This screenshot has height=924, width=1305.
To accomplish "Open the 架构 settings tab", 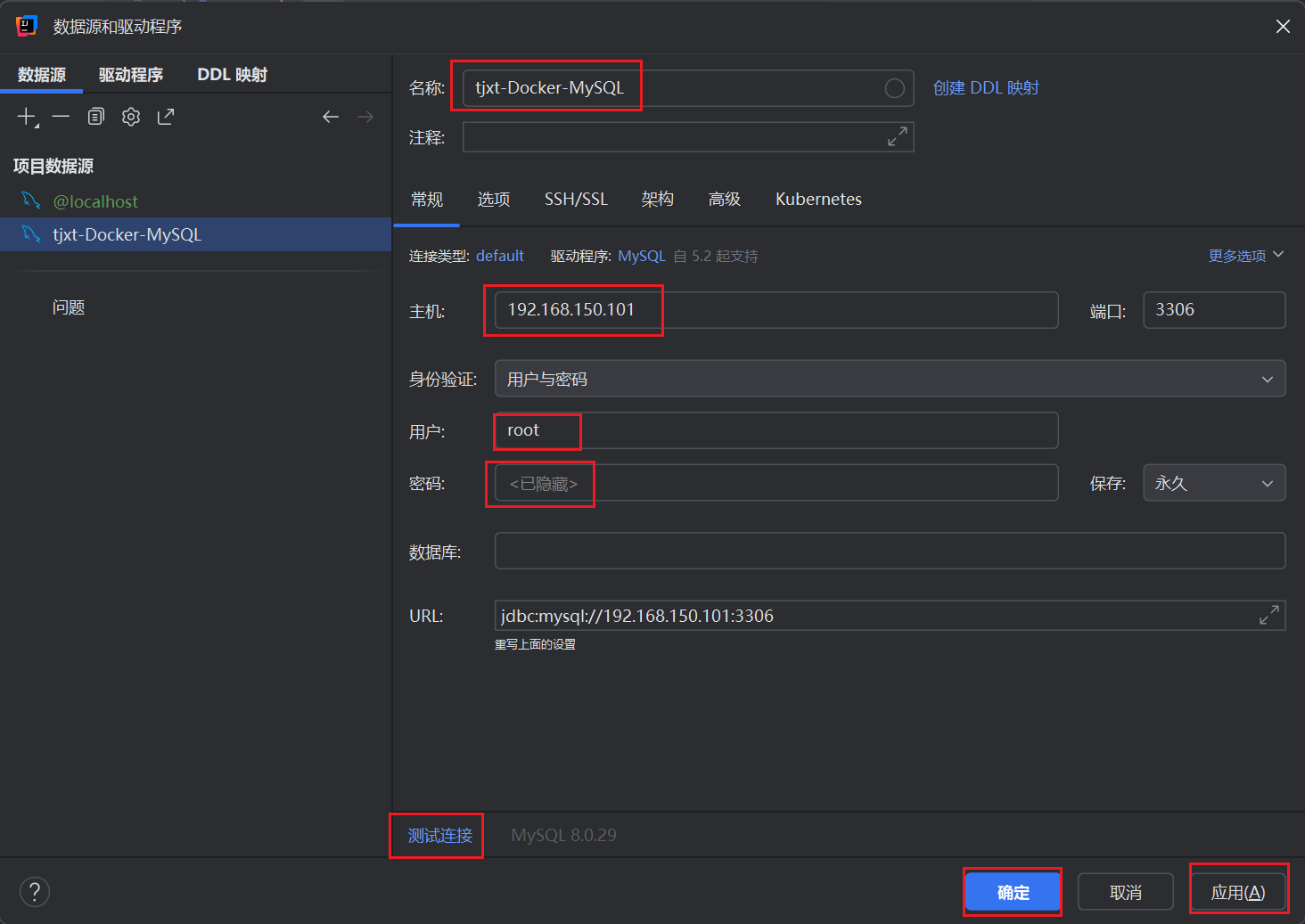I will (658, 199).
